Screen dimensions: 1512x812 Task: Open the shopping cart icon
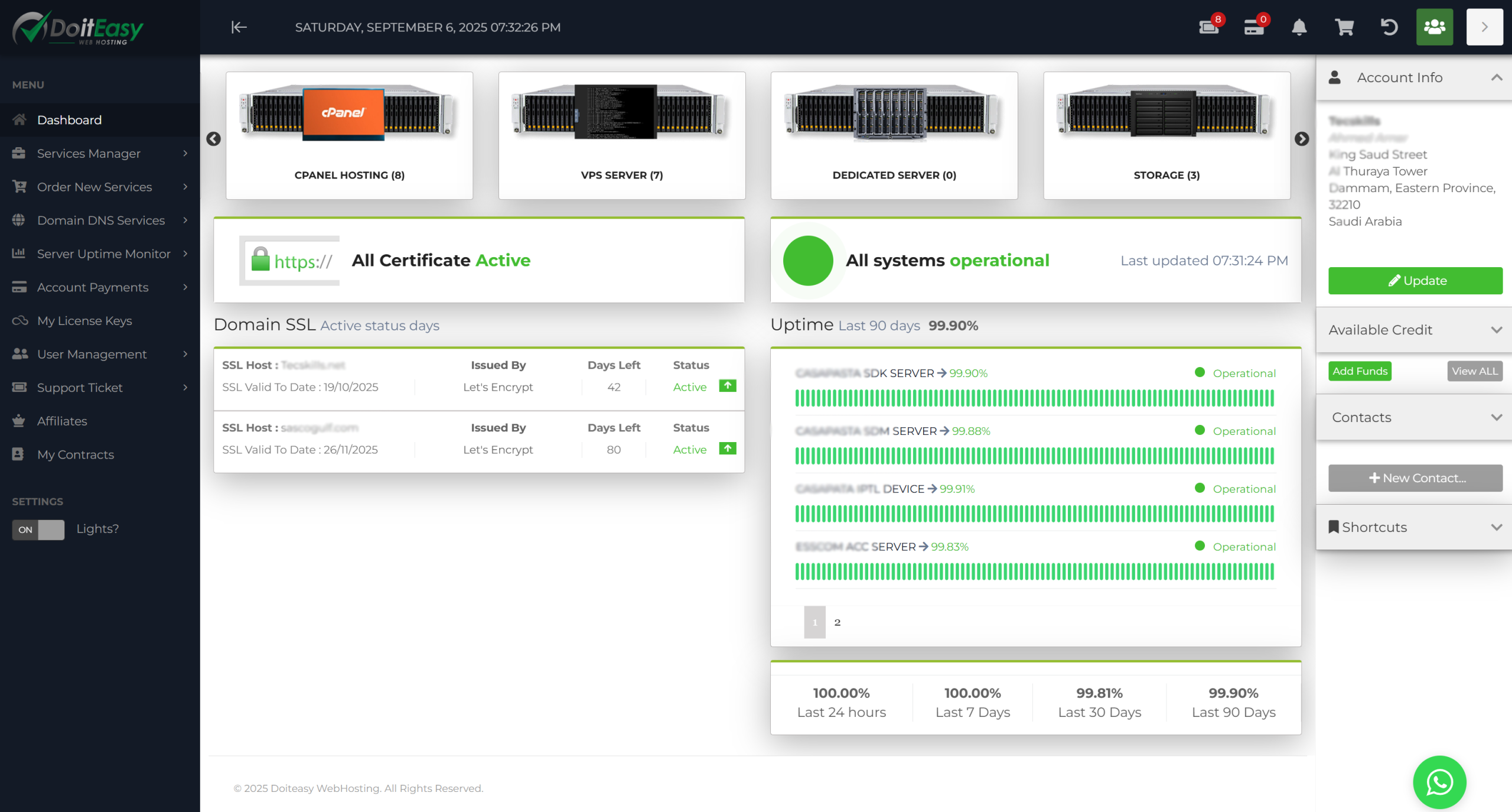point(1344,27)
